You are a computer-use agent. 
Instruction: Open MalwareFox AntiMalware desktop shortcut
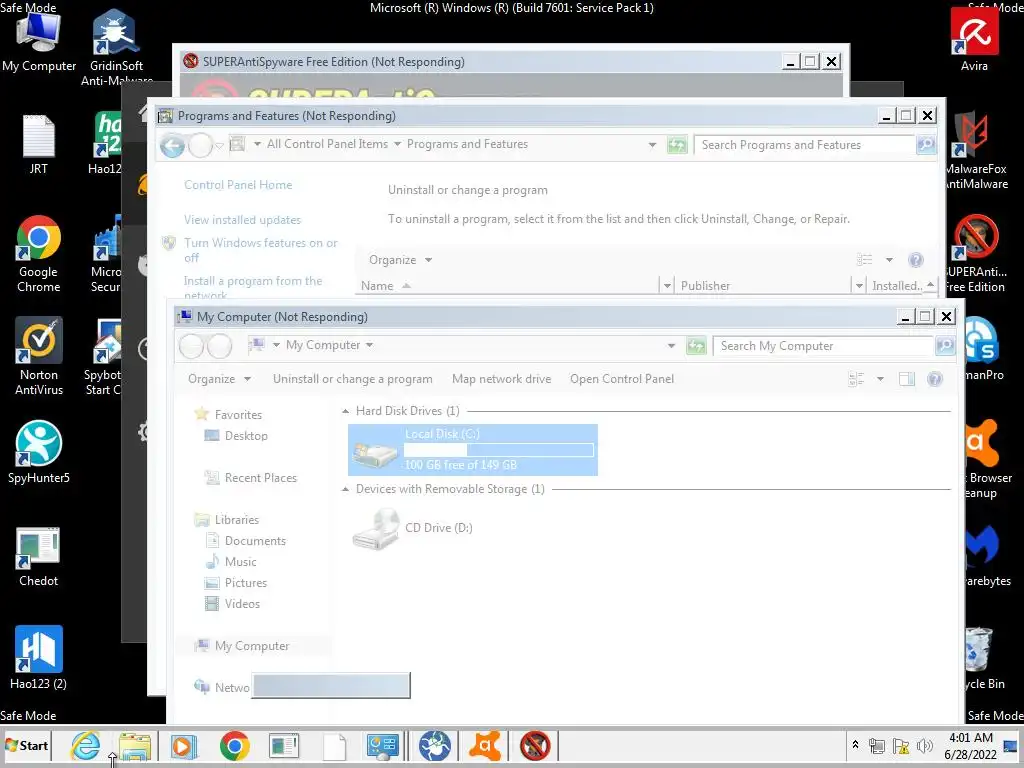(x=976, y=150)
